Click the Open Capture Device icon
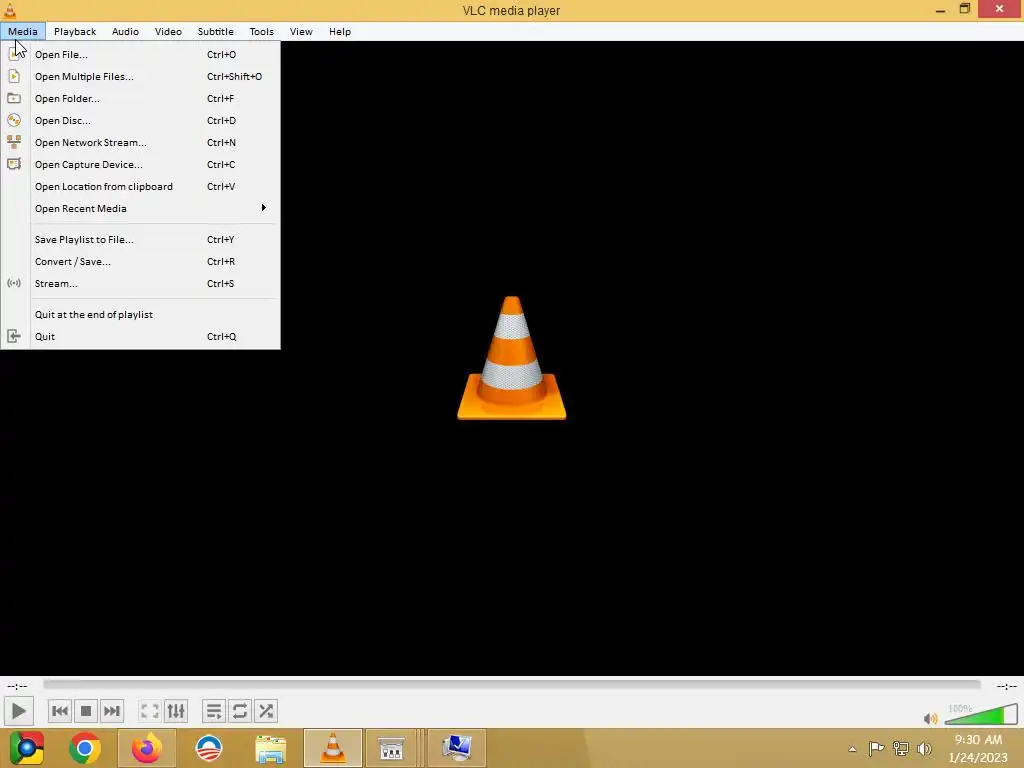The height and width of the screenshot is (768, 1024). pyautogui.click(x=14, y=164)
